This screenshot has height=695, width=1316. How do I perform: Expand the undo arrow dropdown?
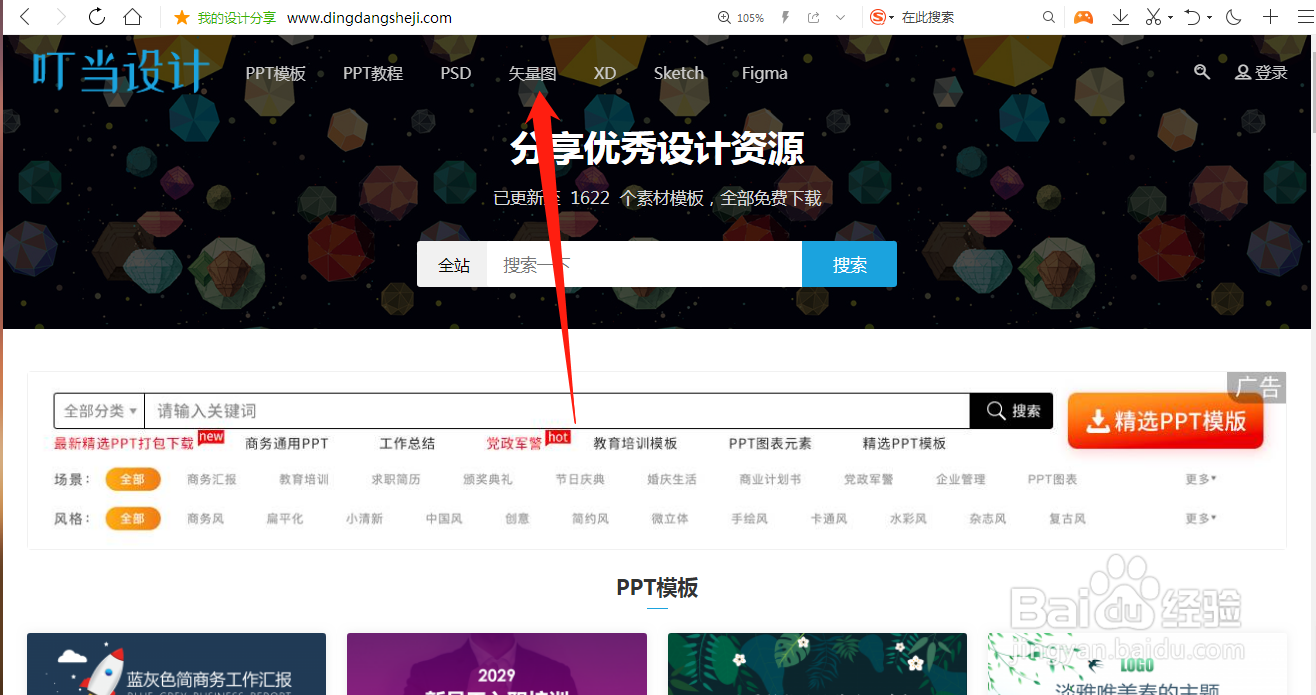coord(1210,18)
